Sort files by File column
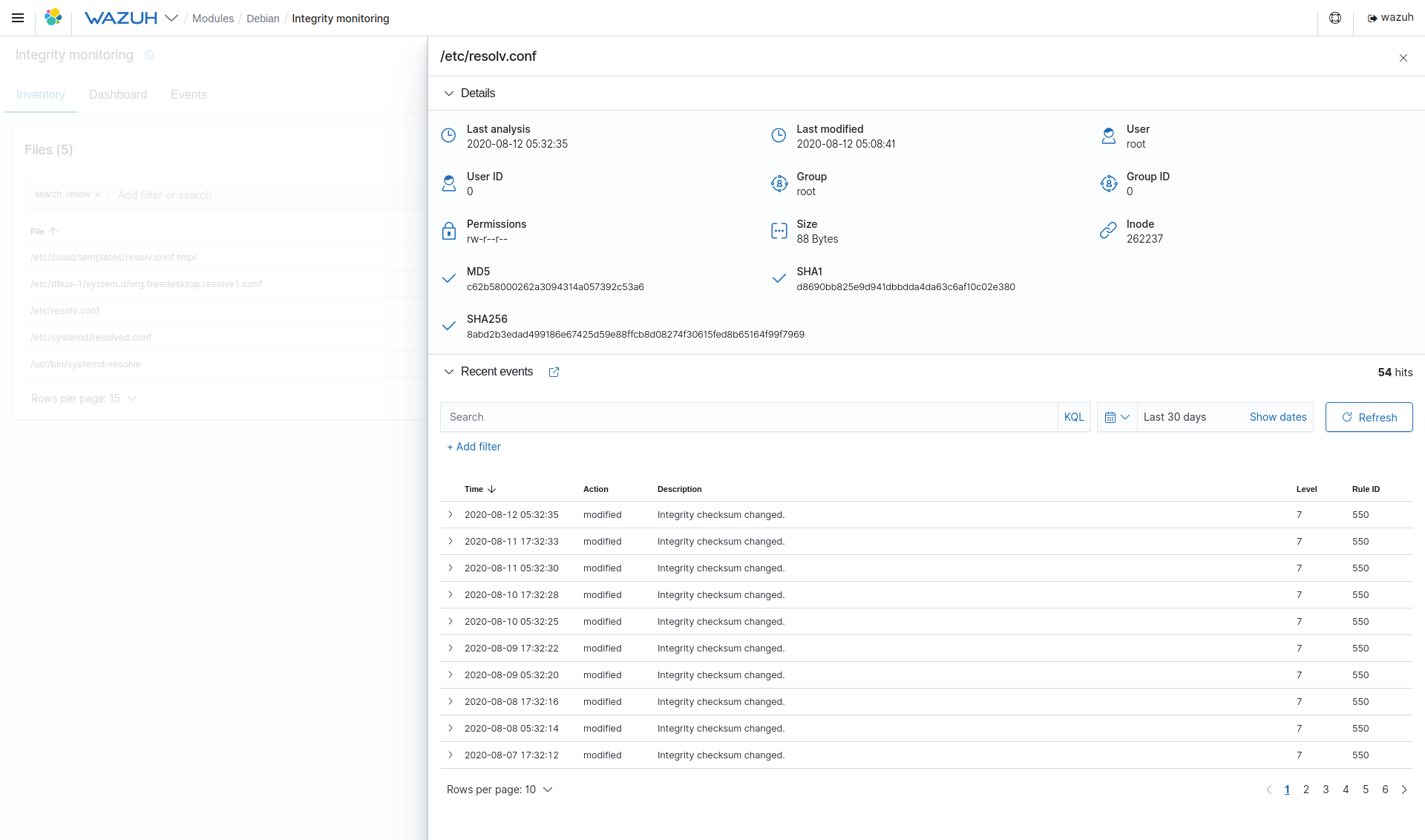This screenshot has height=840, width=1425. (x=43, y=232)
